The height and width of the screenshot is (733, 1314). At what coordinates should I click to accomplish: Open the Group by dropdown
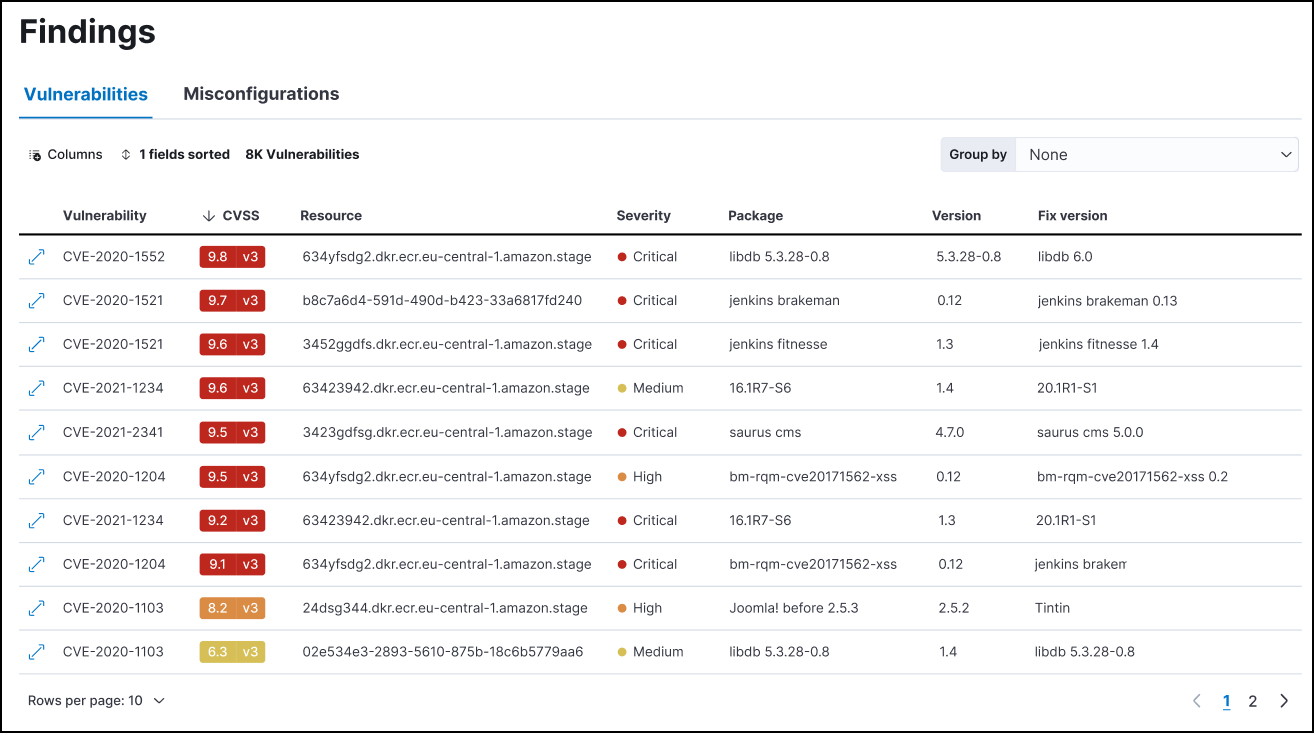(1157, 154)
